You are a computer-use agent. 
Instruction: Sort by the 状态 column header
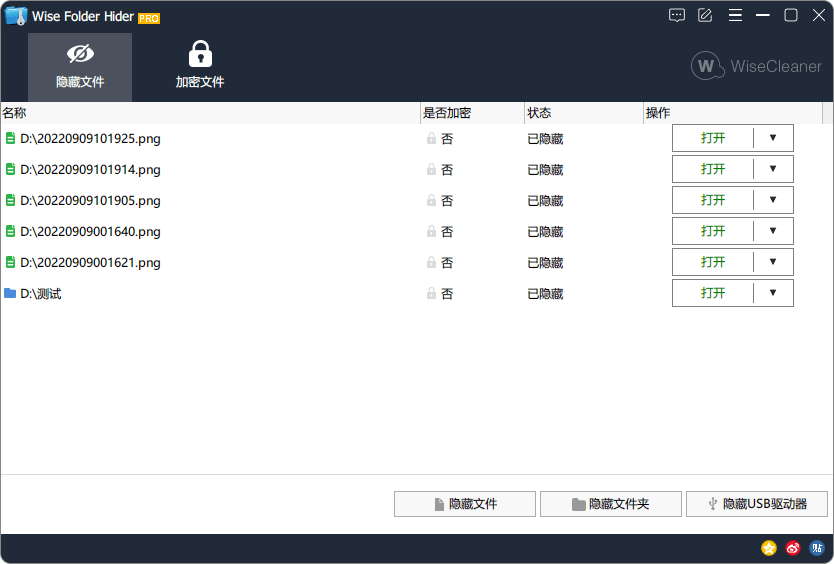coord(584,113)
